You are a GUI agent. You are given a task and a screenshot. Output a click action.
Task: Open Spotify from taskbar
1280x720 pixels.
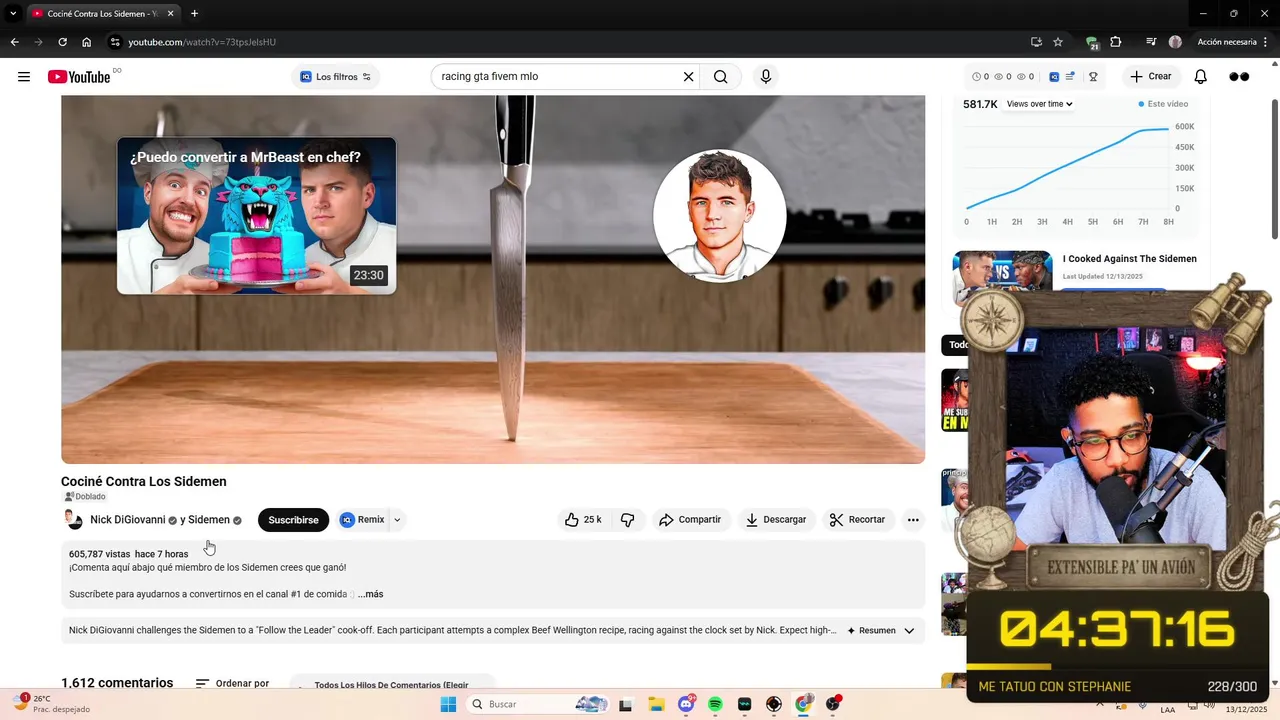pos(715,704)
